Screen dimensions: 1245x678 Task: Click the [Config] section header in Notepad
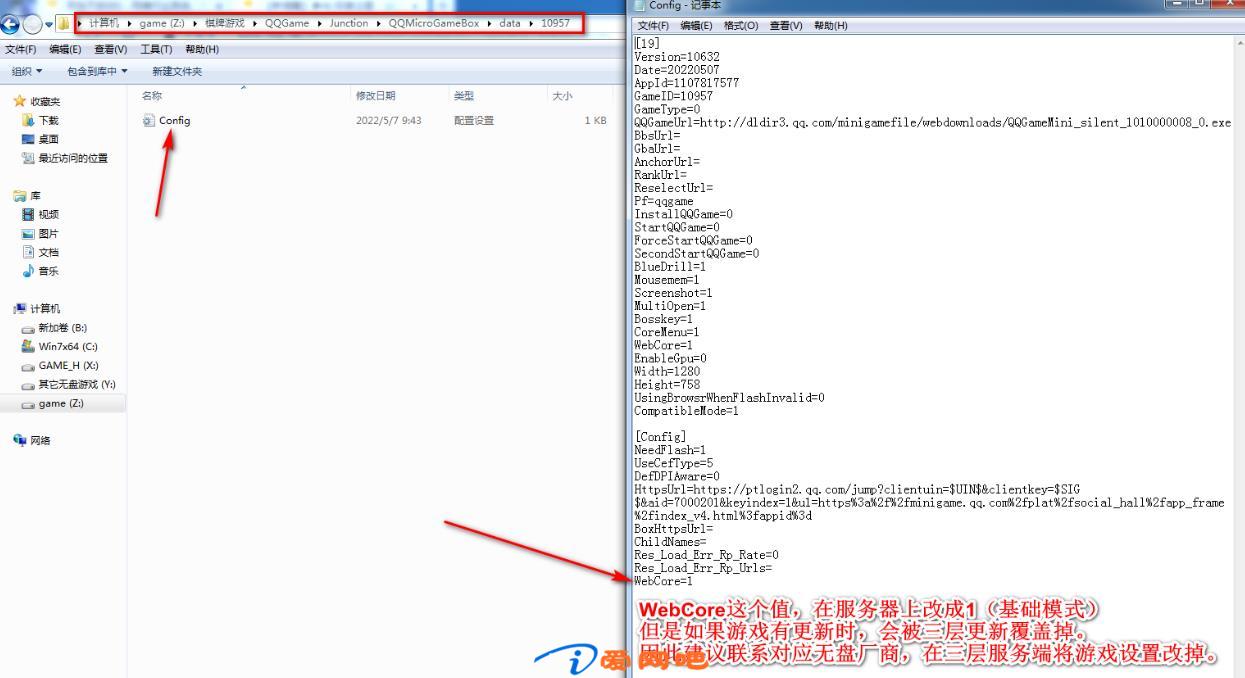[x=660, y=437]
